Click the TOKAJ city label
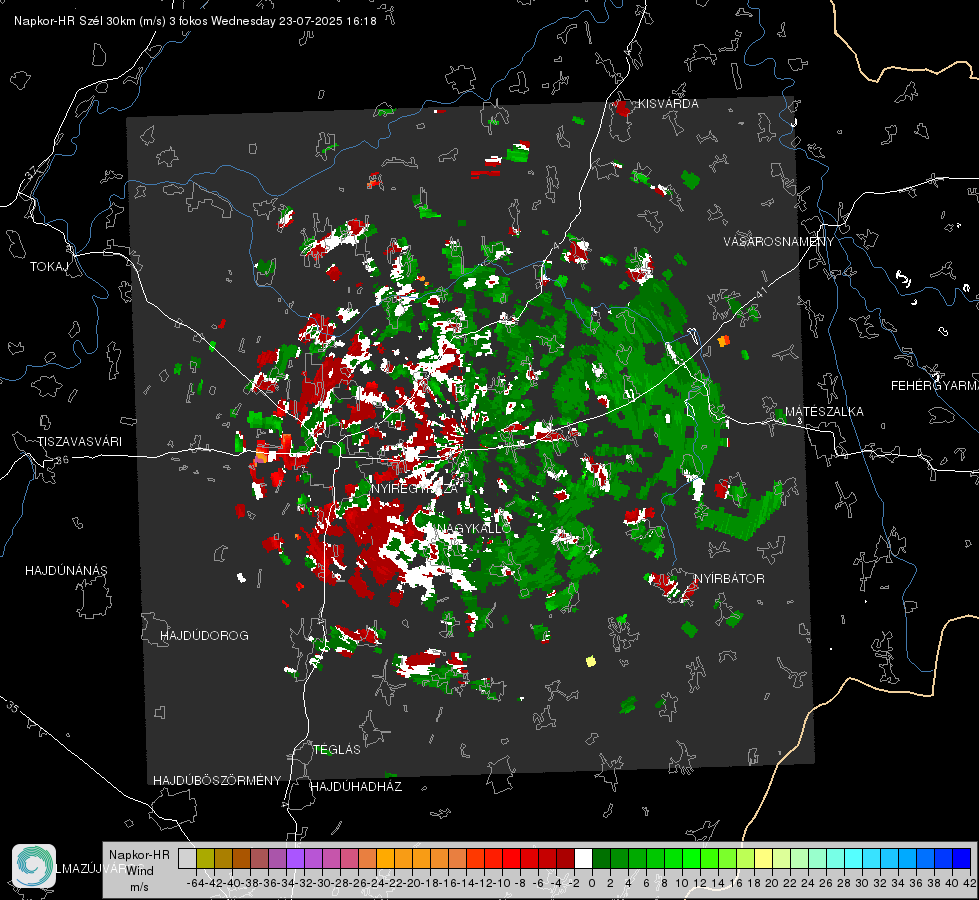The image size is (979, 900). pyautogui.click(x=49, y=267)
